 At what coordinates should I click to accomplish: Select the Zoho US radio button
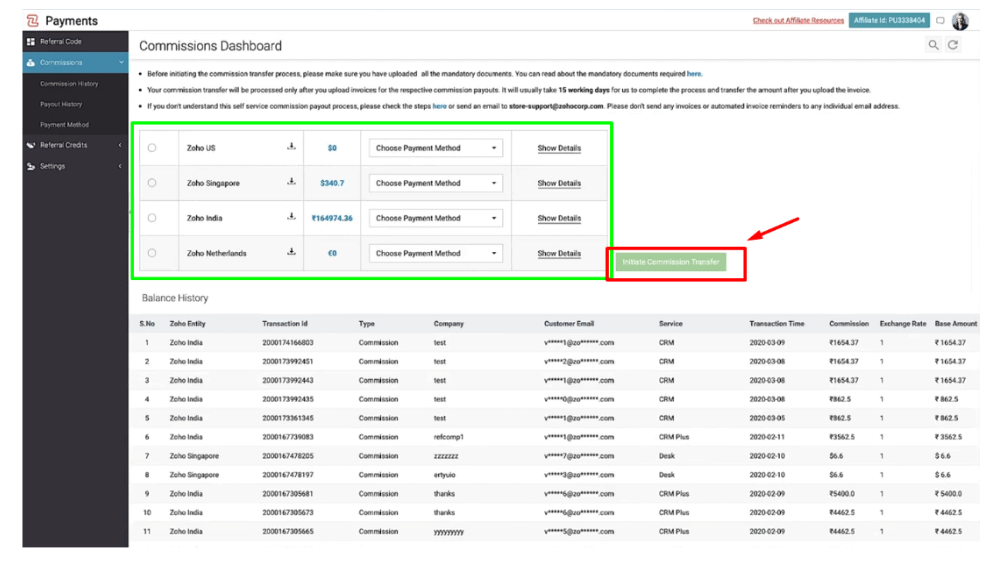tap(152, 148)
